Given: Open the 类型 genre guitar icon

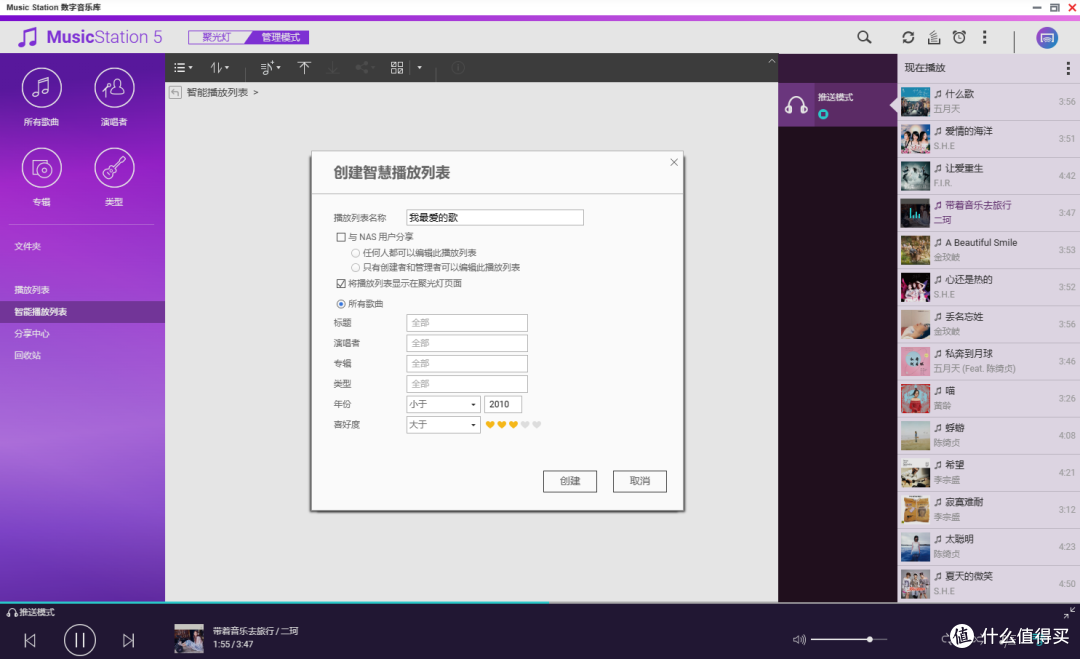Looking at the screenshot, I should click(114, 168).
